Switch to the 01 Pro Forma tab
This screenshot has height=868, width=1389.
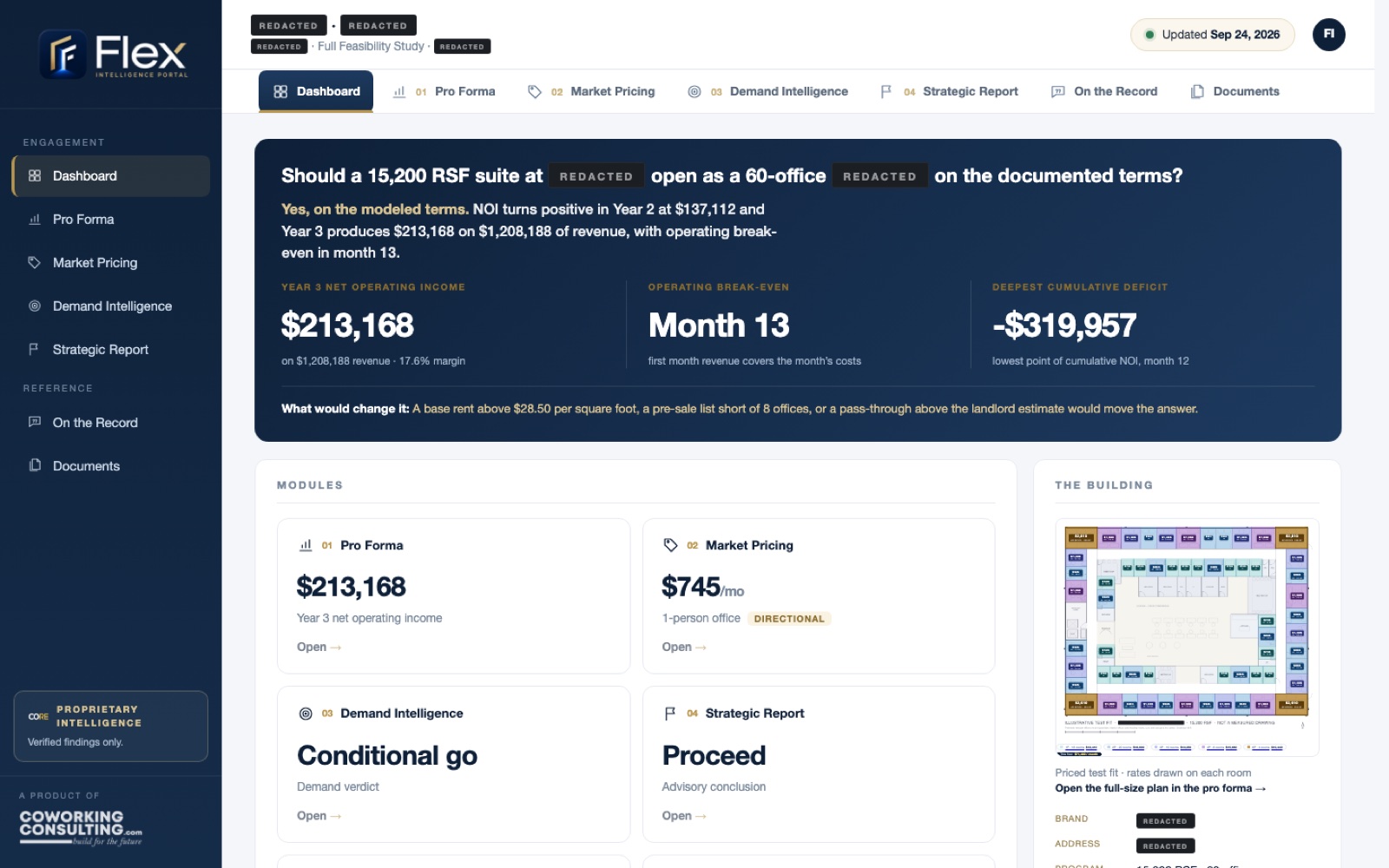click(444, 91)
